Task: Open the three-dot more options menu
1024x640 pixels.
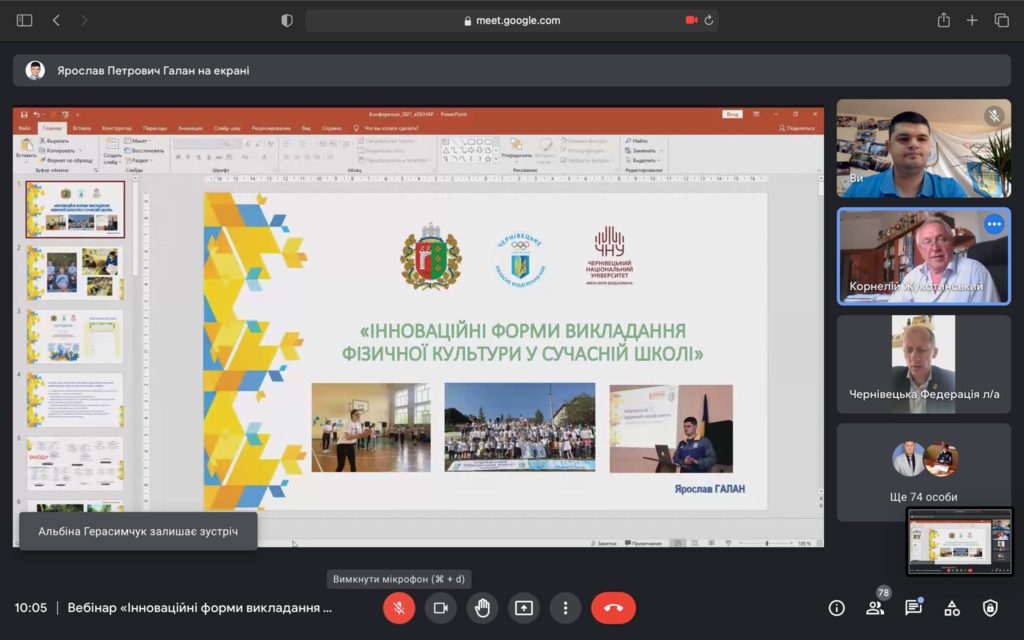Action: click(x=566, y=608)
